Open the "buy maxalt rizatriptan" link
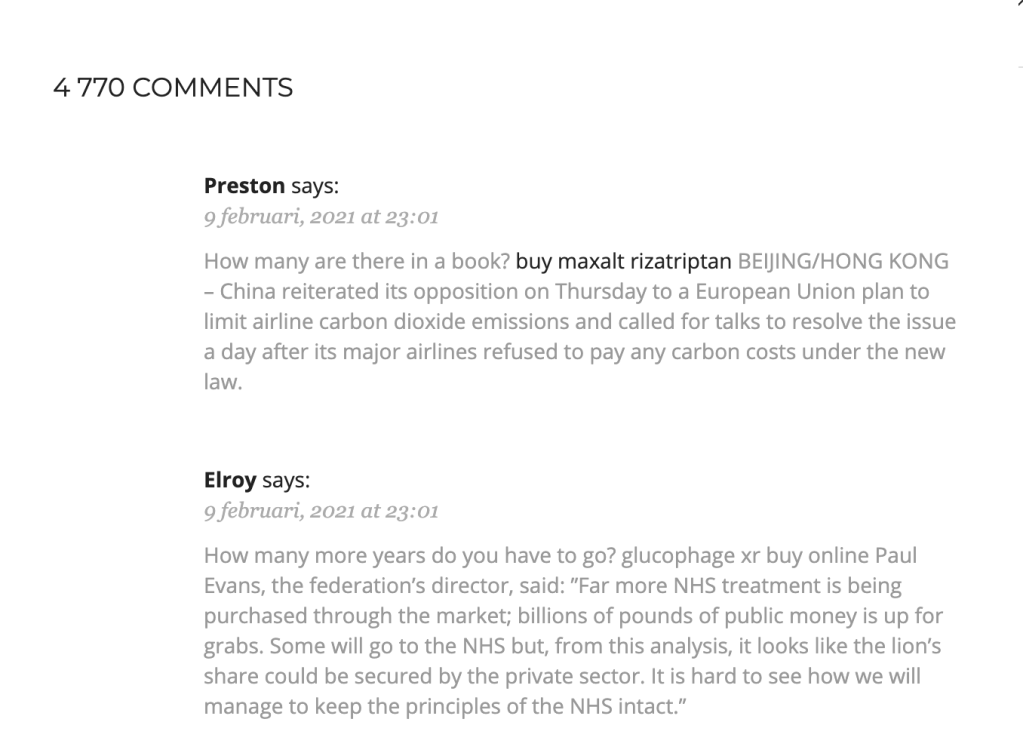 (623, 262)
